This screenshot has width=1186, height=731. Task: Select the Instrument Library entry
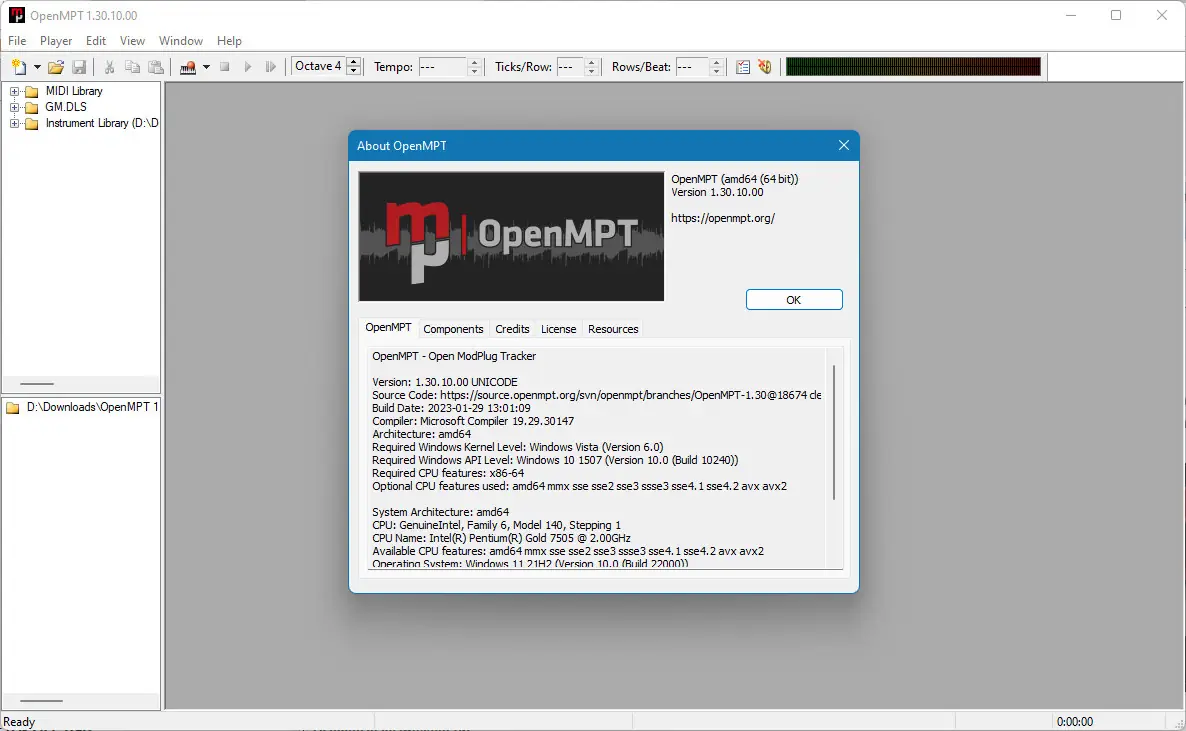(x=101, y=123)
